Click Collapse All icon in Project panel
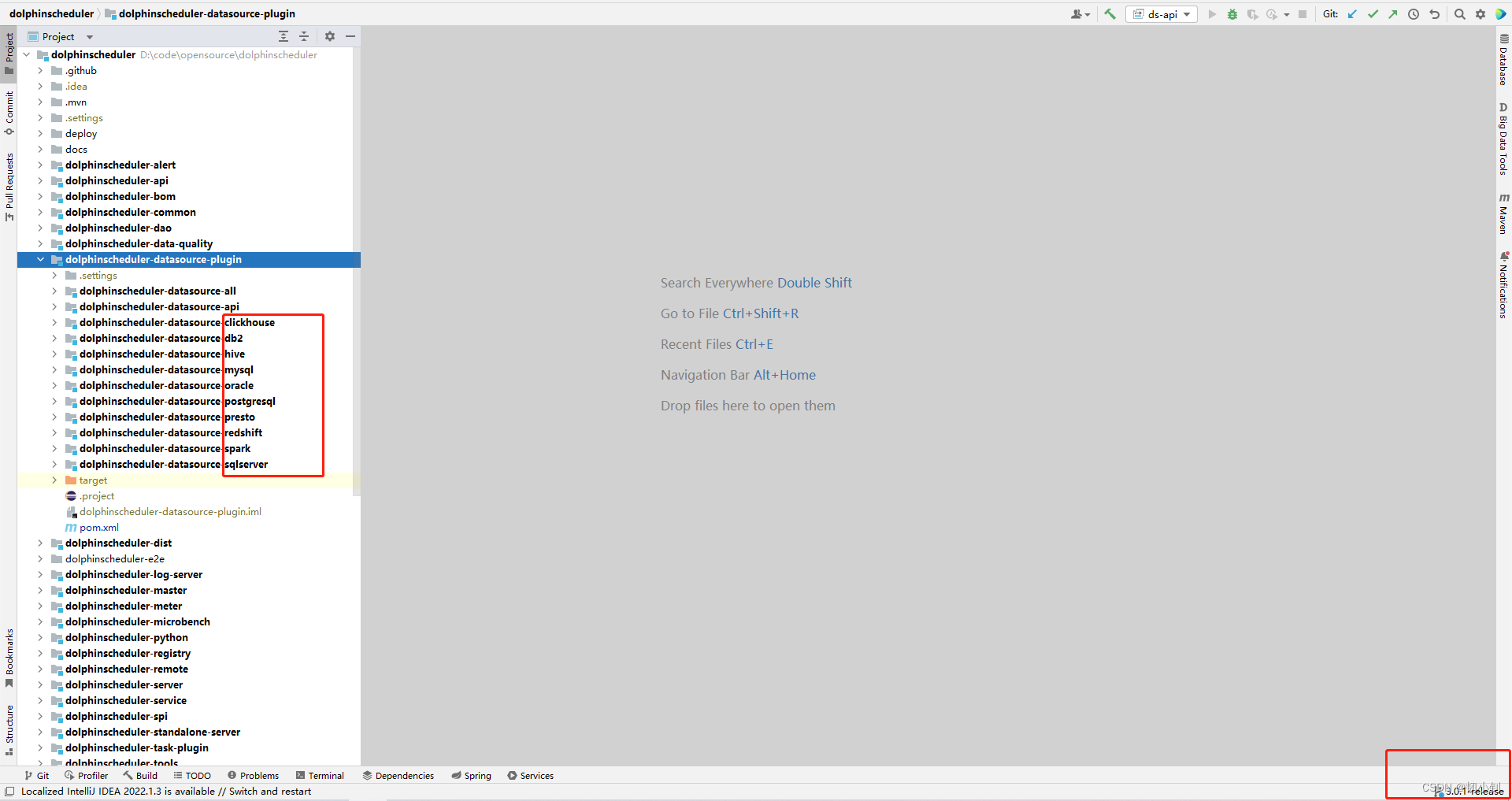Screen dimensions: 1512x801 (304, 36)
